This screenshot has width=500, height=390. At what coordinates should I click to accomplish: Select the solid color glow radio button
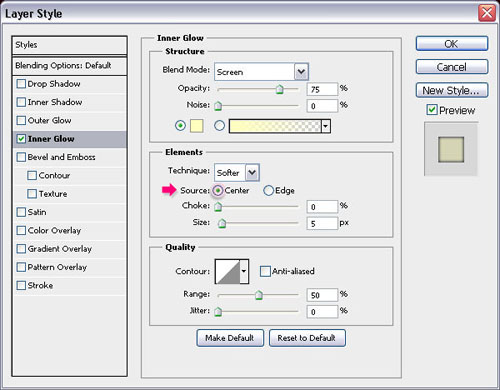coord(180,126)
